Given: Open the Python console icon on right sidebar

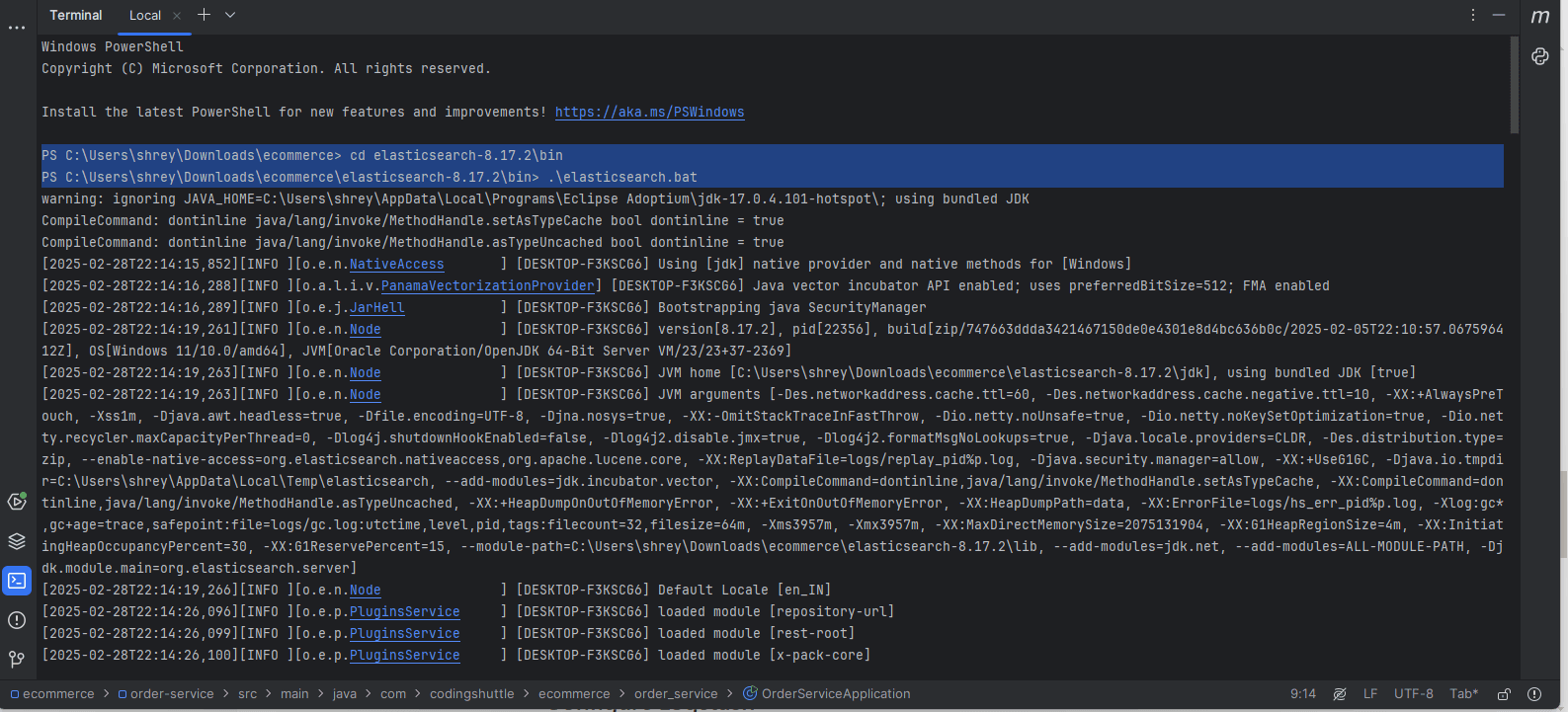Looking at the screenshot, I should click(x=1540, y=56).
